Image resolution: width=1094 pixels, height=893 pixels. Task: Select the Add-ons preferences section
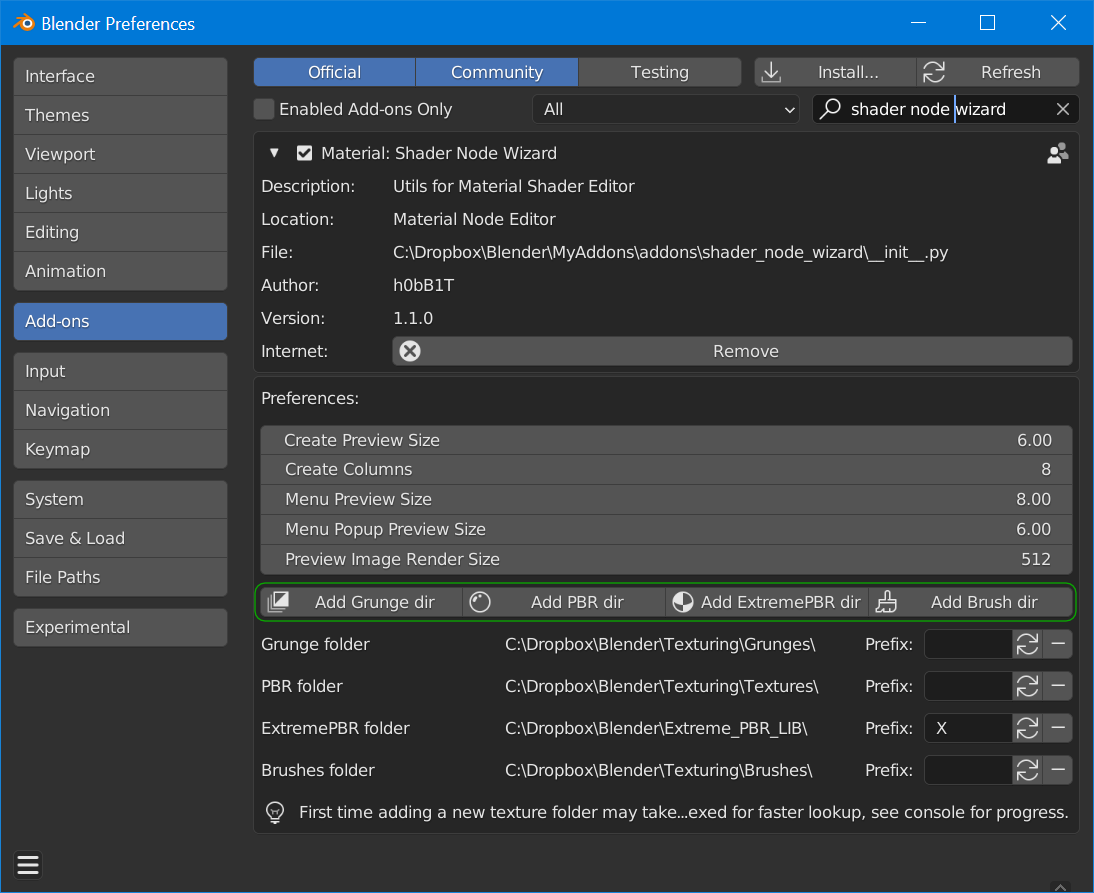(x=120, y=321)
